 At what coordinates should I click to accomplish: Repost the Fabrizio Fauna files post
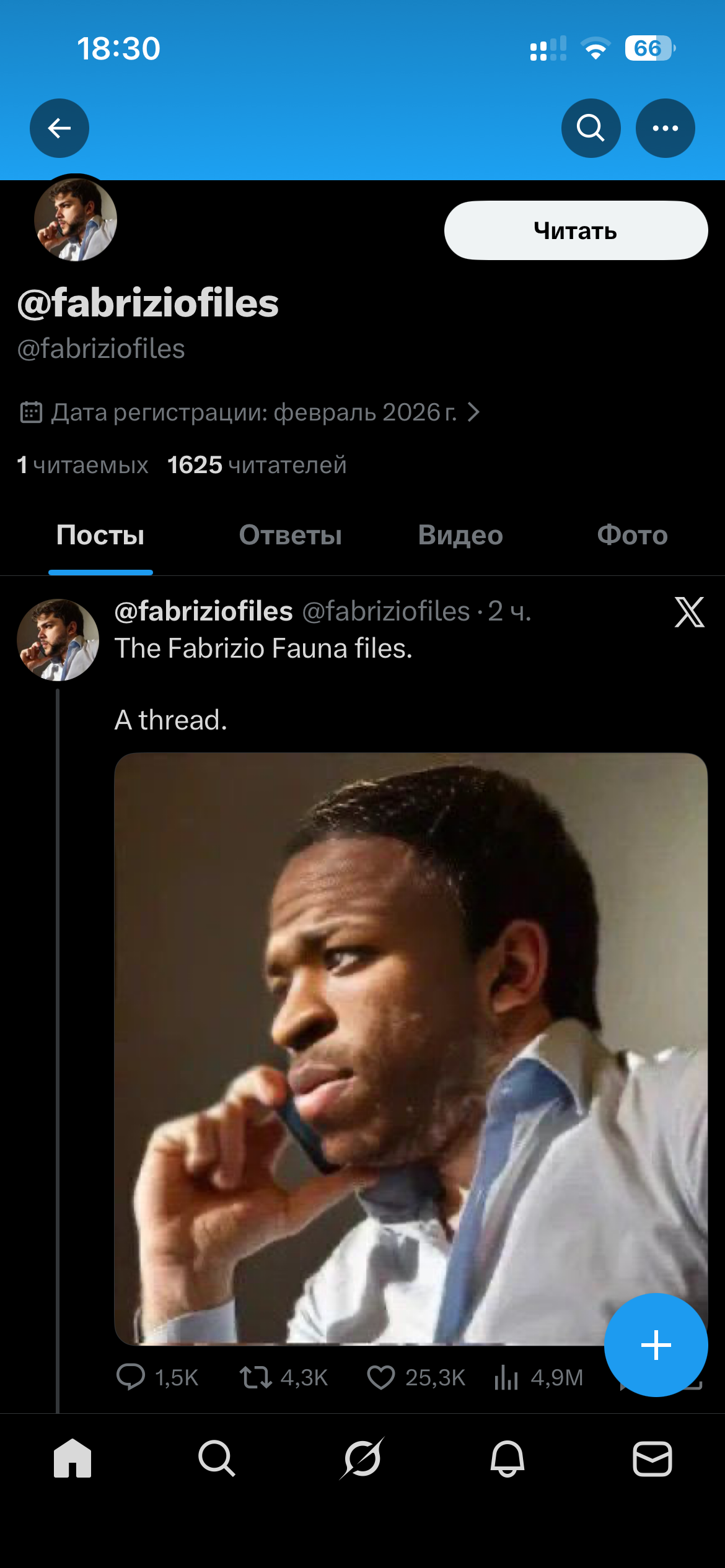pyautogui.click(x=256, y=1377)
